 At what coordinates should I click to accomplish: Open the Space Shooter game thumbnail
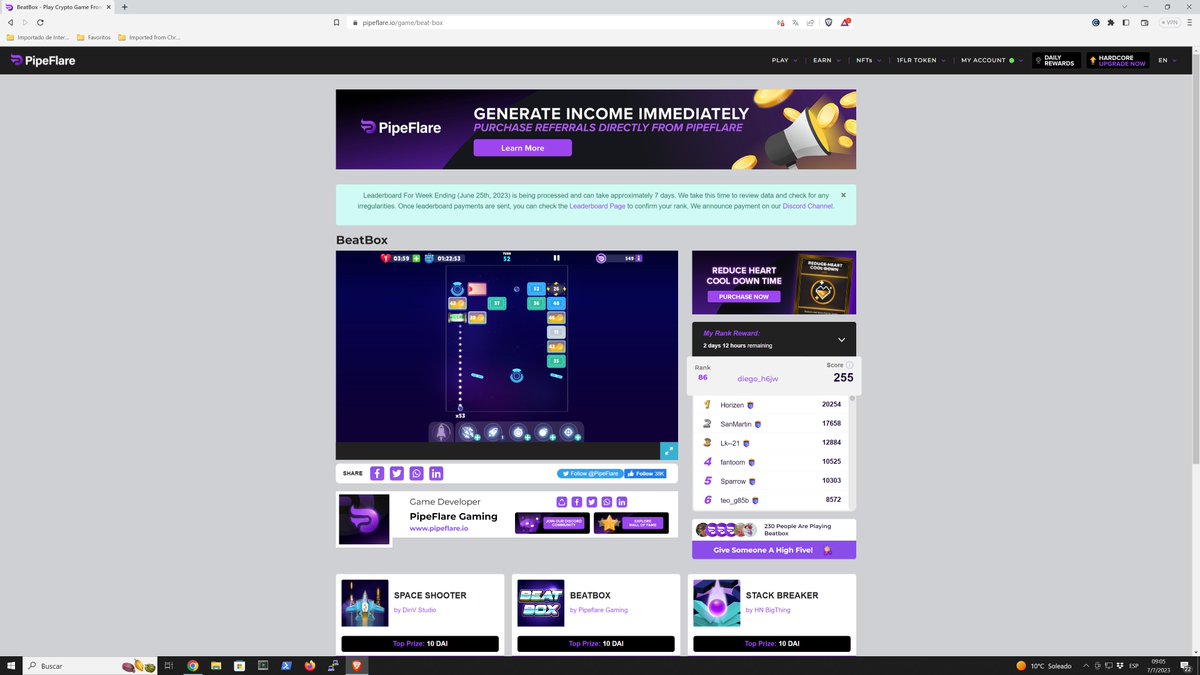tap(365, 603)
